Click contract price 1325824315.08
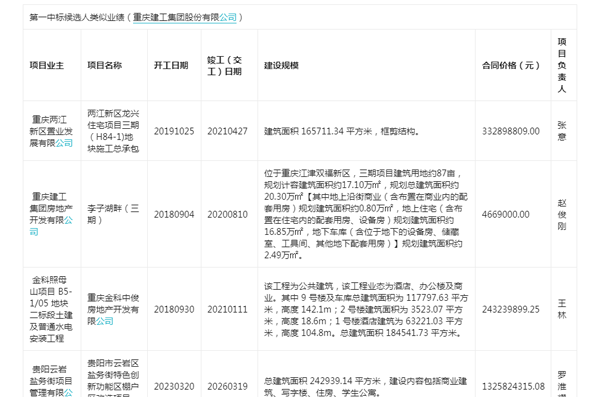Screen dimensions: 600x397 pyautogui.click(x=513, y=387)
